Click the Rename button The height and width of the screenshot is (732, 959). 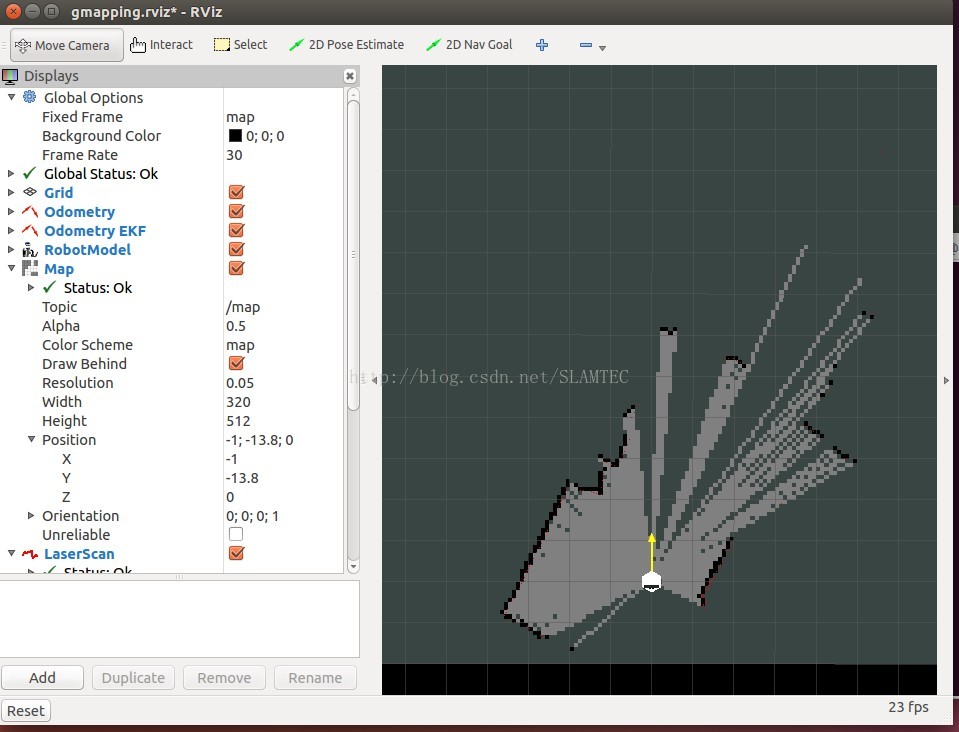[x=315, y=678]
